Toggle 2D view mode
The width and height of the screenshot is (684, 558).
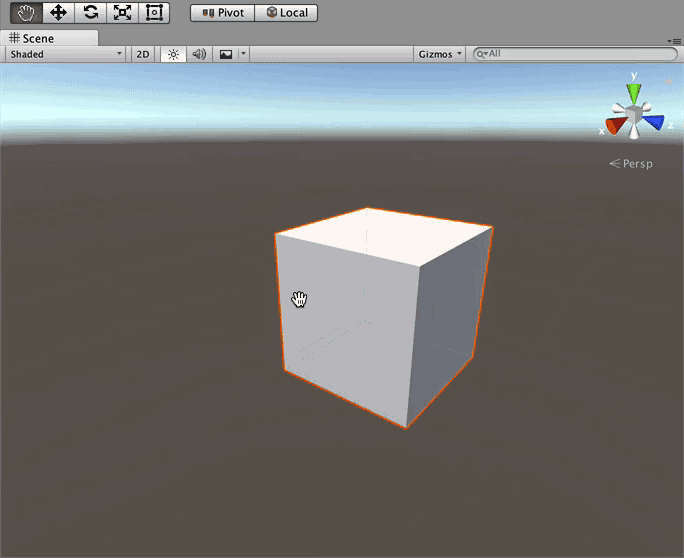click(143, 54)
